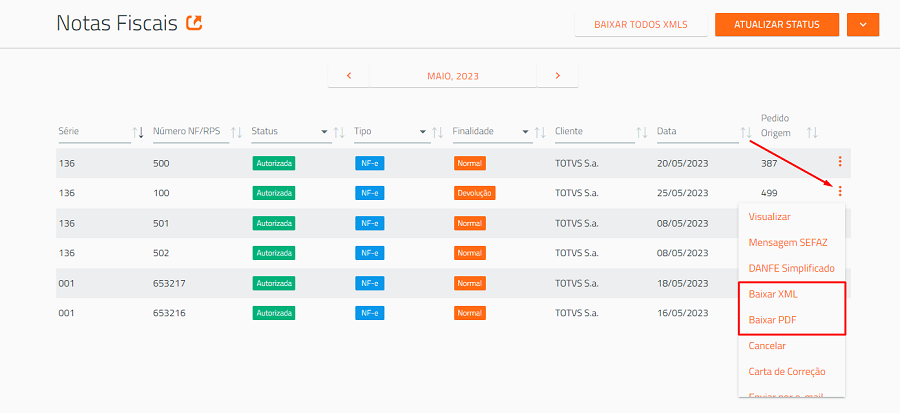Click TOTVS S.a. in the 653216 row
Viewport: 900px width, 413px height.
point(577,313)
